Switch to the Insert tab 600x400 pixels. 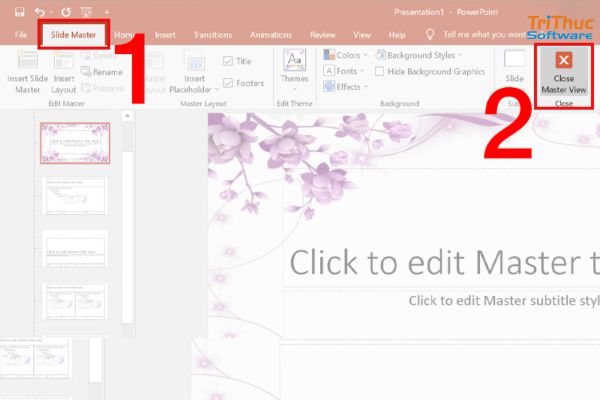pyautogui.click(x=165, y=35)
